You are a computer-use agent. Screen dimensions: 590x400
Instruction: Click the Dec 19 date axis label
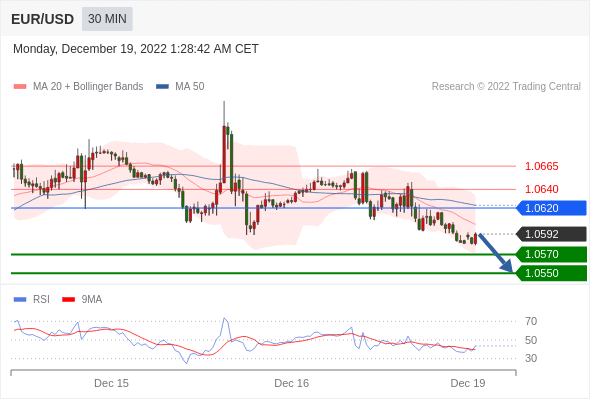pyautogui.click(x=468, y=383)
